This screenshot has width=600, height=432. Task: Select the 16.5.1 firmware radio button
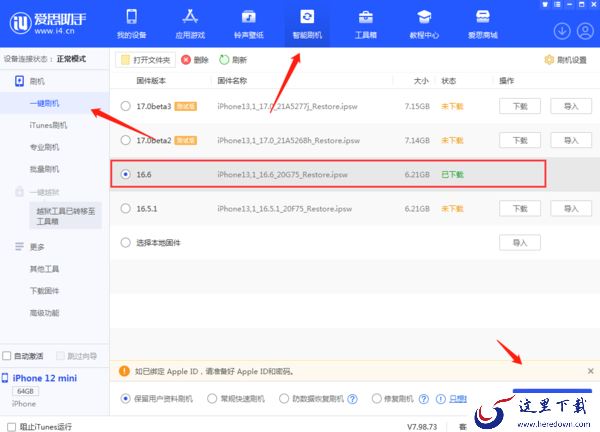(126, 209)
